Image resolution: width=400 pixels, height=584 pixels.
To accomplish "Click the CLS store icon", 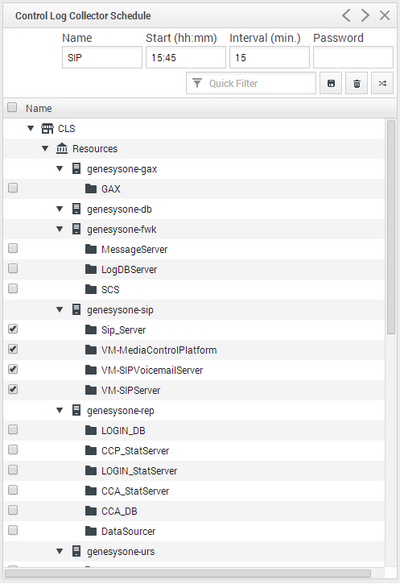I will [x=47, y=129].
